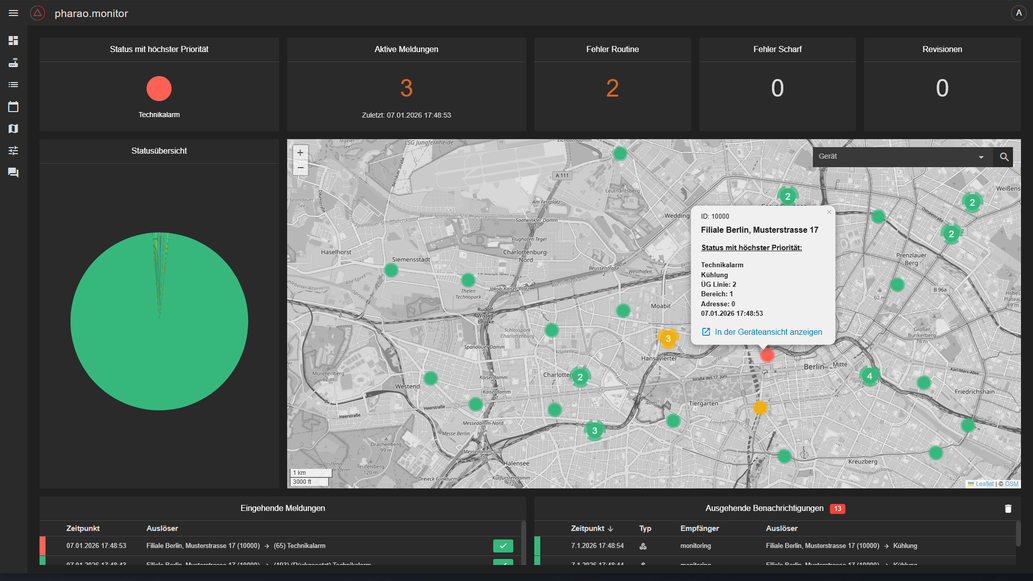Sort outgoing notifications by Auslöser column

tap(781, 528)
